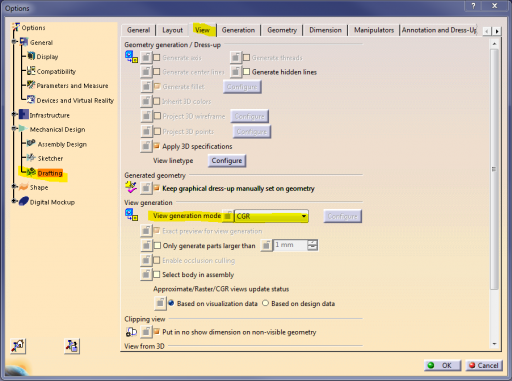
Task: Click lock icon beside Keep graphical dress-up
Action: click(146, 188)
